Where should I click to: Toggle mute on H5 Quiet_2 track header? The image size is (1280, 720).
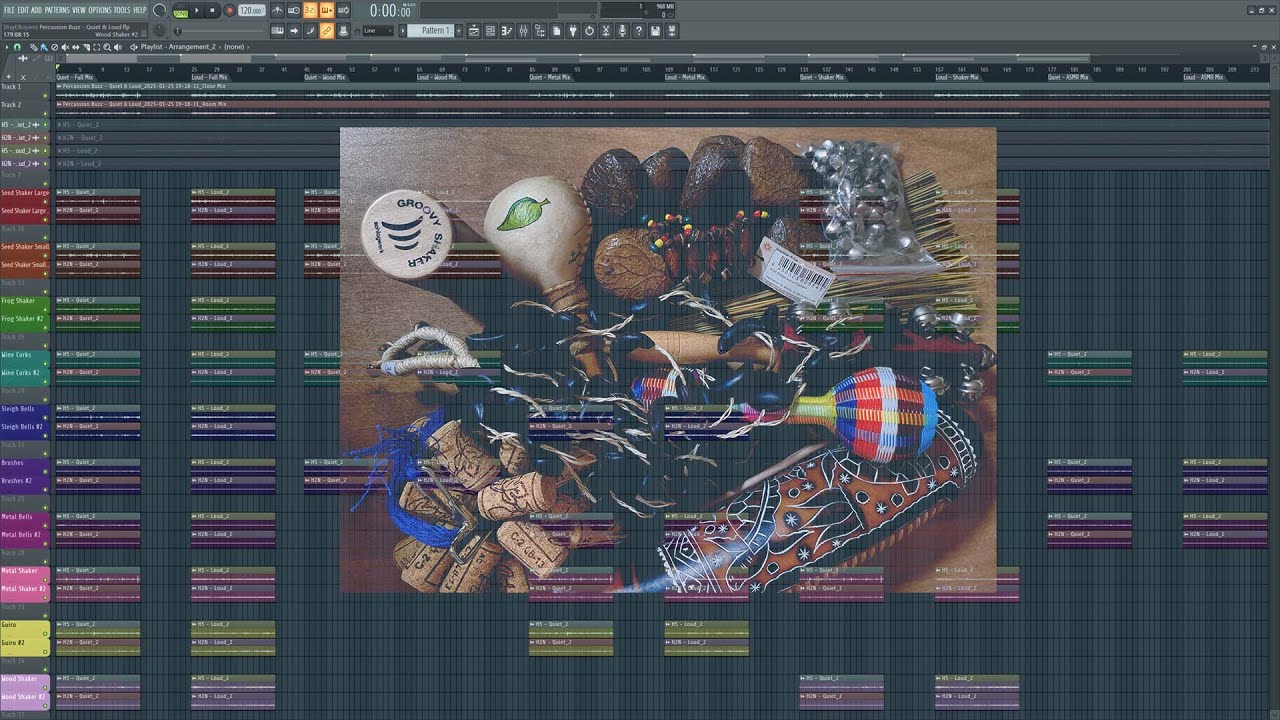pos(46,125)
